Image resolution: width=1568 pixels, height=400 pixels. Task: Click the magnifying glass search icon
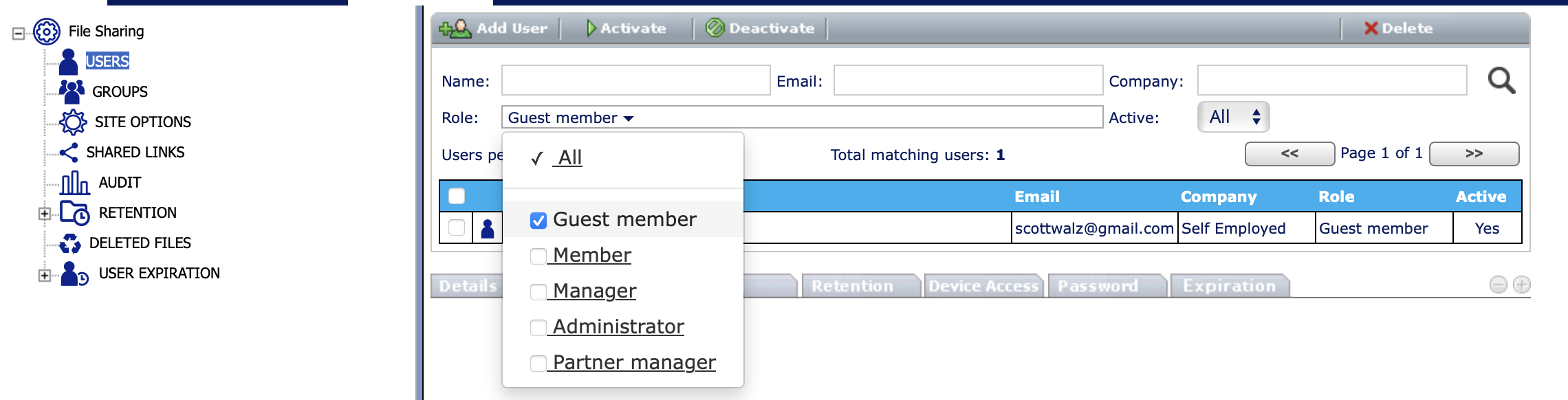pos(1501,81)
